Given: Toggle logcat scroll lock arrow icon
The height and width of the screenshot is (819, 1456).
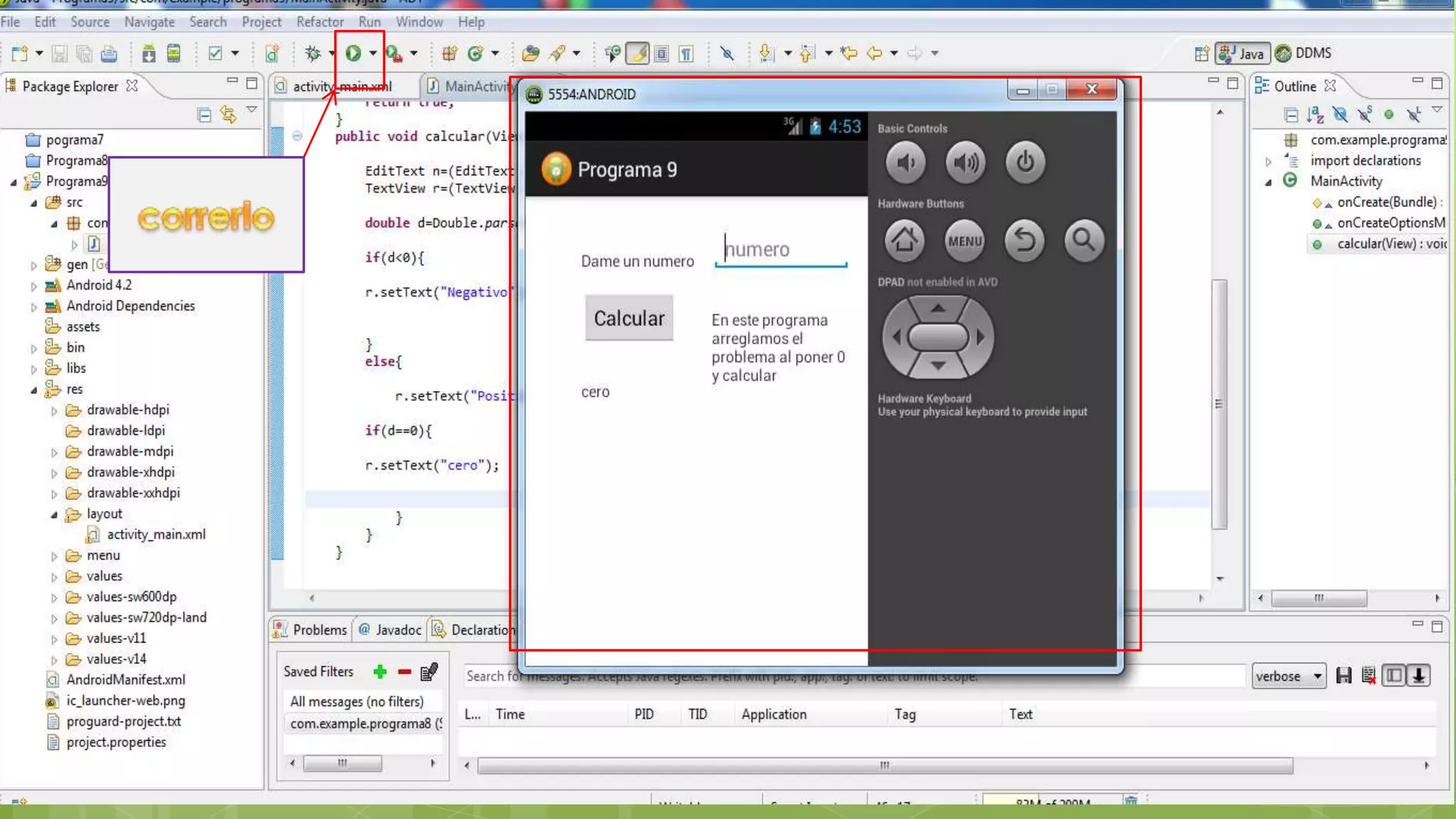Looking at the screenshot, I should (x=1419, y=676).
